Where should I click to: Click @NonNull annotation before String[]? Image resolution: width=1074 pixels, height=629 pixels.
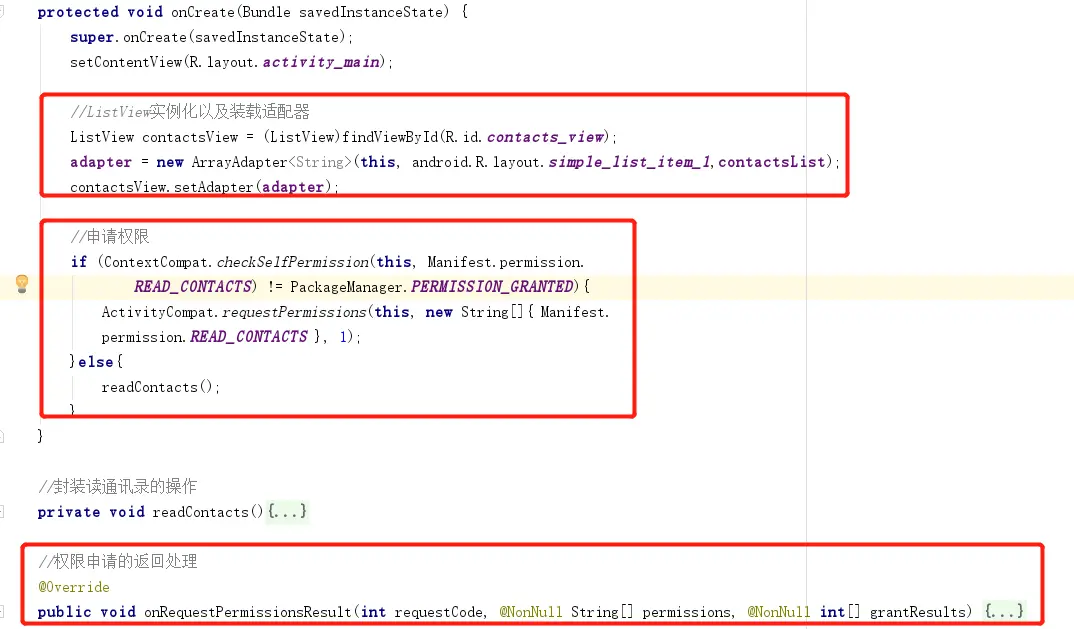point(531,612)
